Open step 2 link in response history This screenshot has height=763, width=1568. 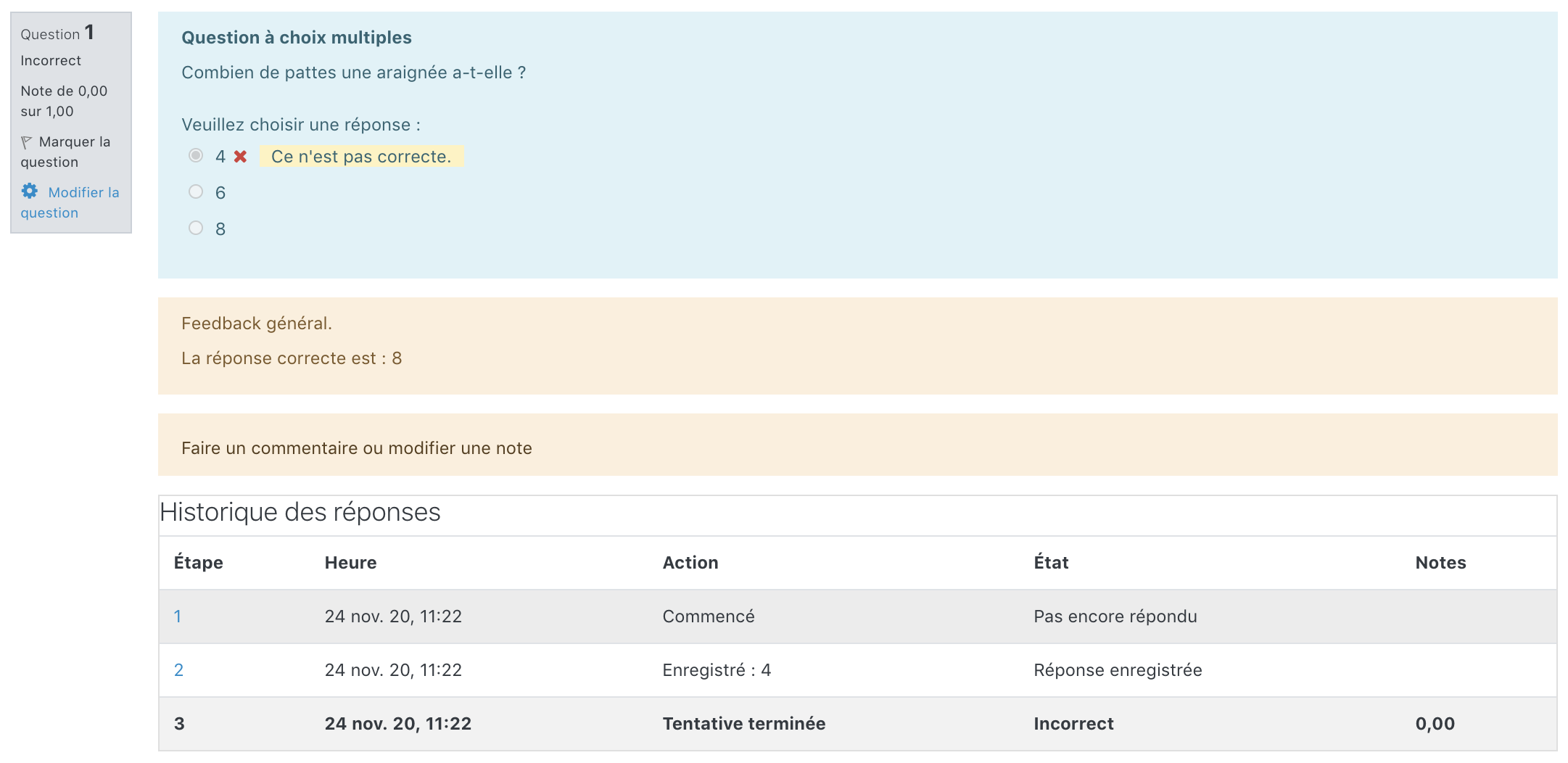click(x=178, y=670)
